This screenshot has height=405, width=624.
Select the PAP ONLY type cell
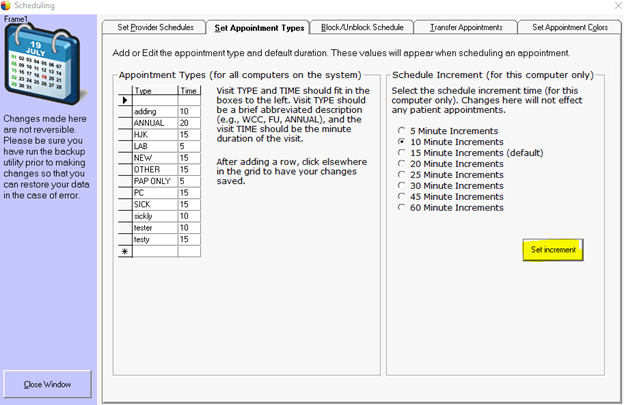pos(155,181)
